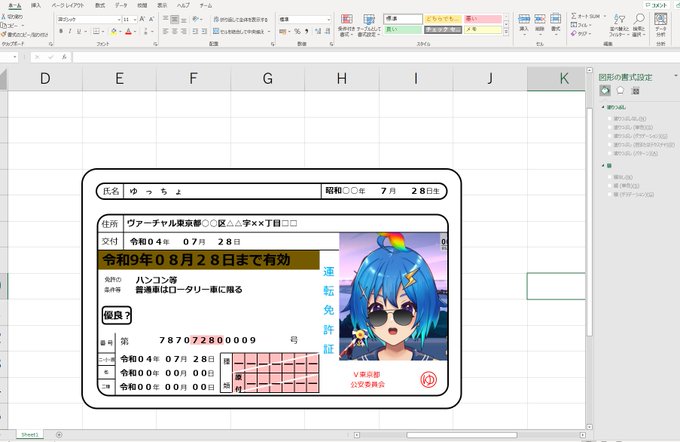The height and width of the screenshot is (442, 680).
Task: Select bottom vertical alignment icon
Action: pyautogui.click(x=184, y=20)
